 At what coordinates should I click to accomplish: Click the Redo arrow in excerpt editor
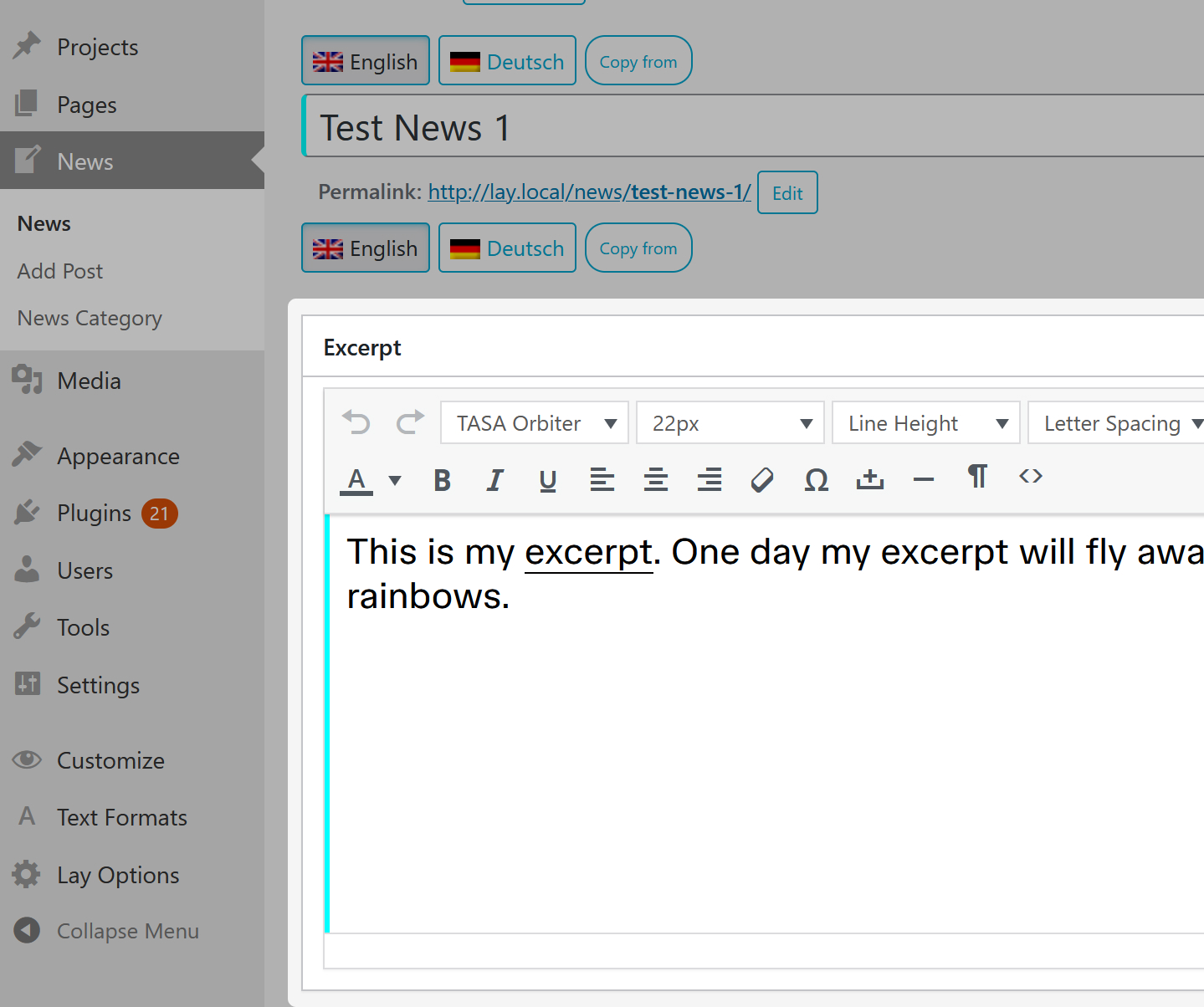pyautogui.click(x=410, y=423)
